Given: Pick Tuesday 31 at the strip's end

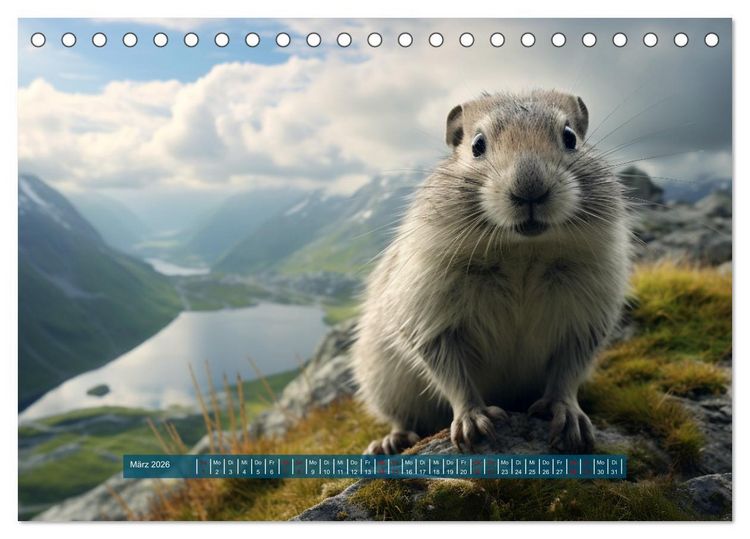Looking at the screenshot, I should (x=614, y=467).
